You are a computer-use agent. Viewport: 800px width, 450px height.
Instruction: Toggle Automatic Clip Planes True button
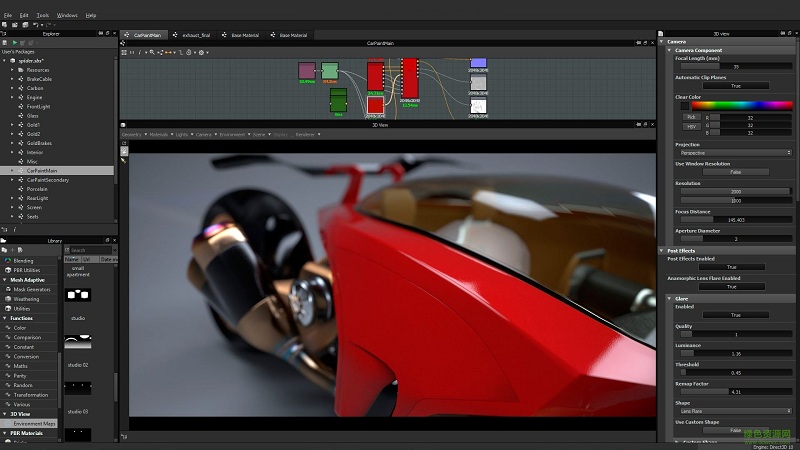tap(735, 86)
